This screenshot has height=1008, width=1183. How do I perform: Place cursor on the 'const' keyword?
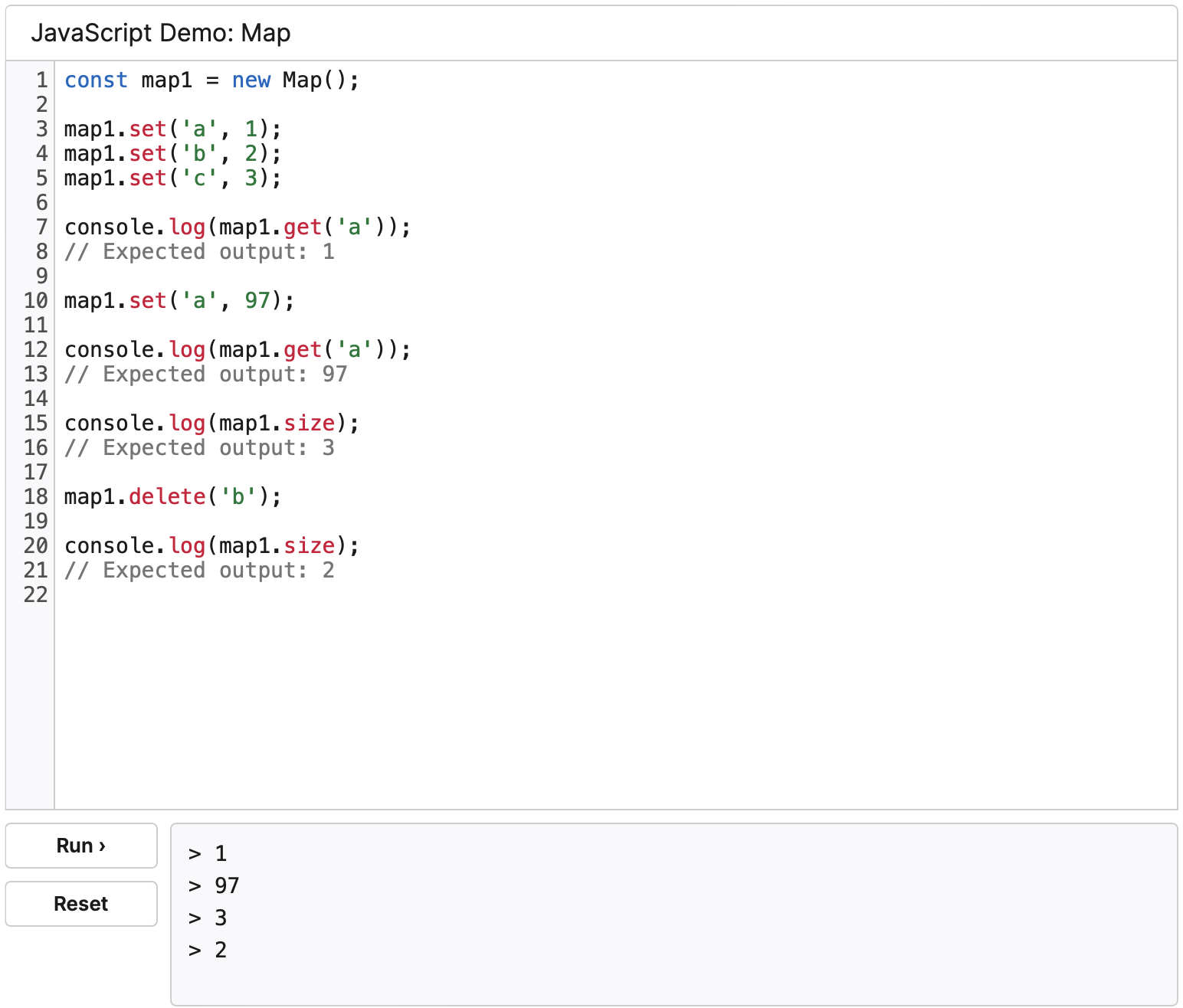[96, 80]
